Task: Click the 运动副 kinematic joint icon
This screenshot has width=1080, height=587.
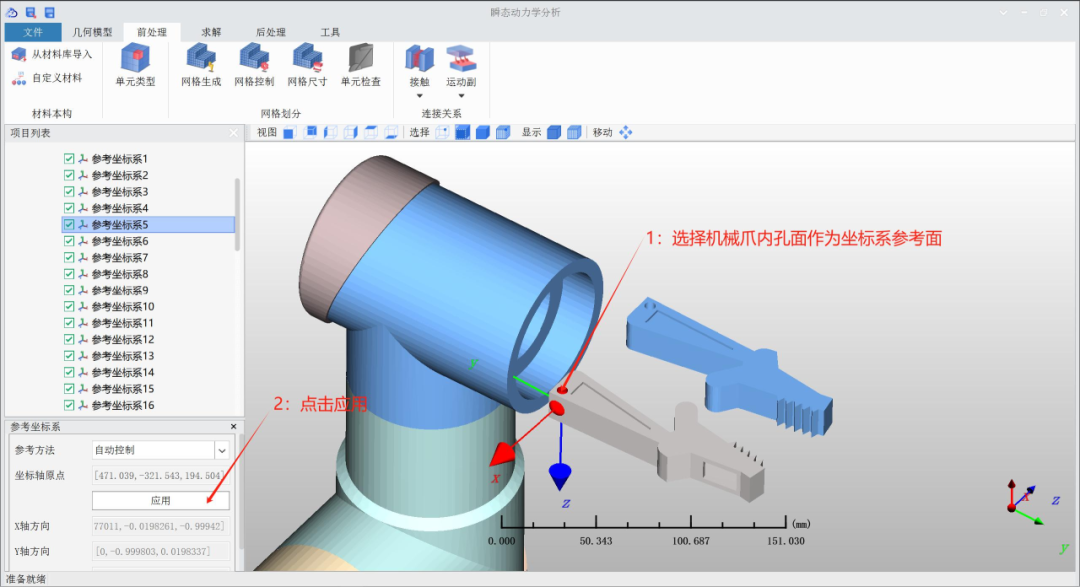Action: point(461,59)
